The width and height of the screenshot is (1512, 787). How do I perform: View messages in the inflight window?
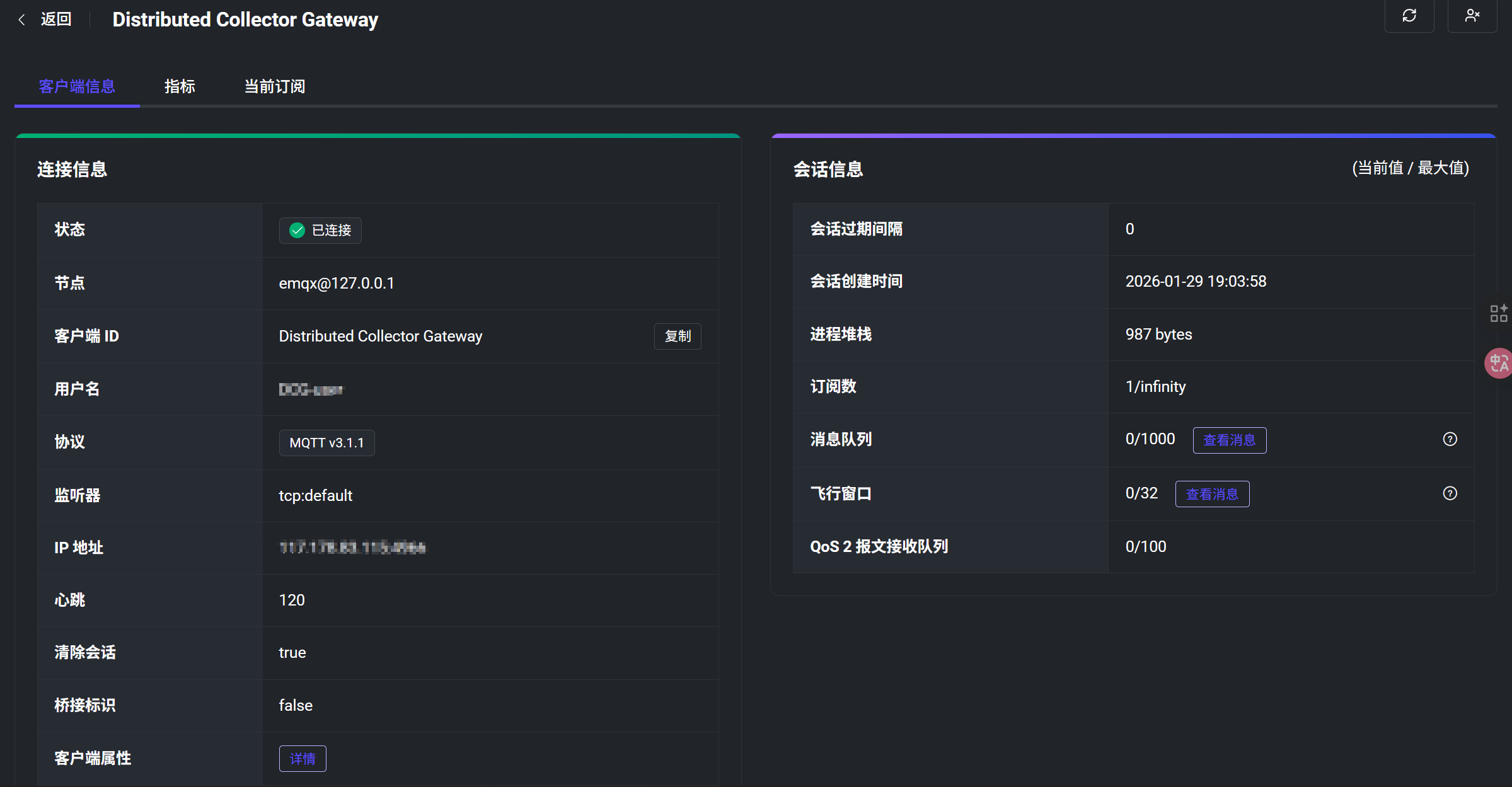click(x=1211, y=494)
